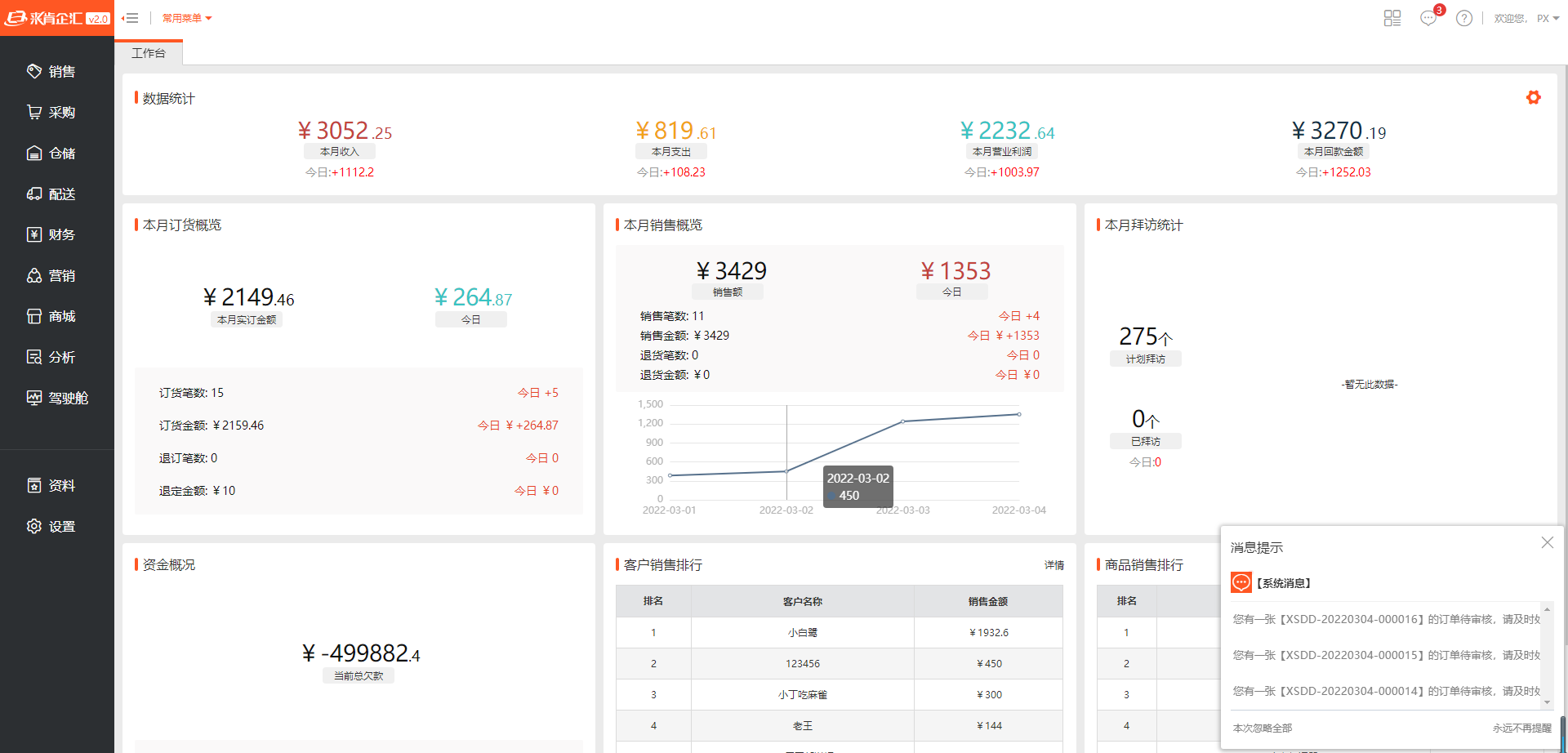Open the grid layout icon in header
The width and height of the screenshot is (1568, 753).
click(x=1392, y=18)
